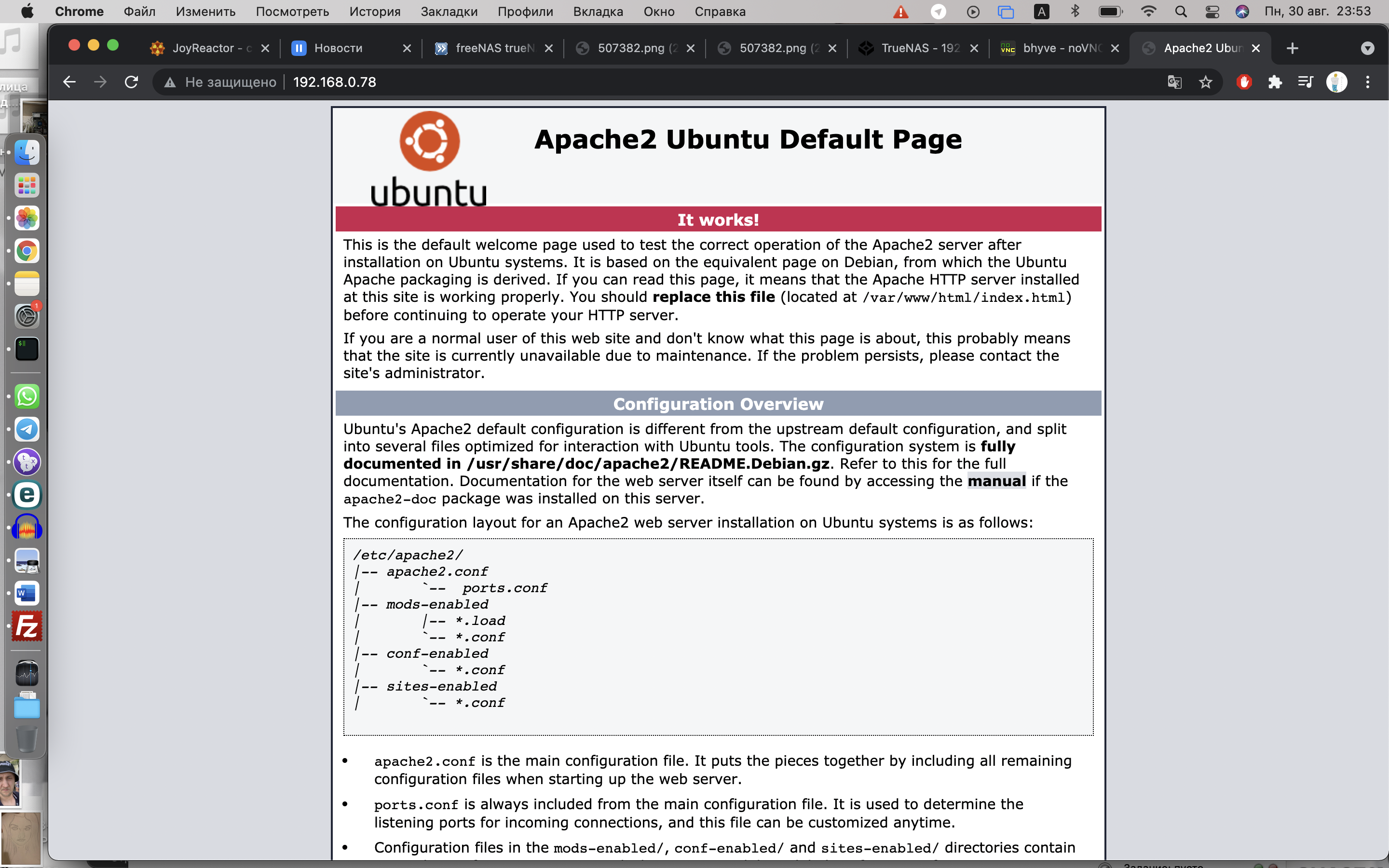Click the battery status icon

pyautogui.click(x=1111, y=12)
